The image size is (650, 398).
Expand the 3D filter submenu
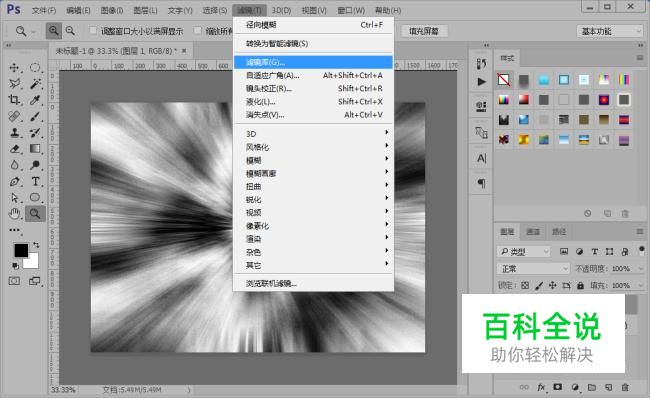313,133
